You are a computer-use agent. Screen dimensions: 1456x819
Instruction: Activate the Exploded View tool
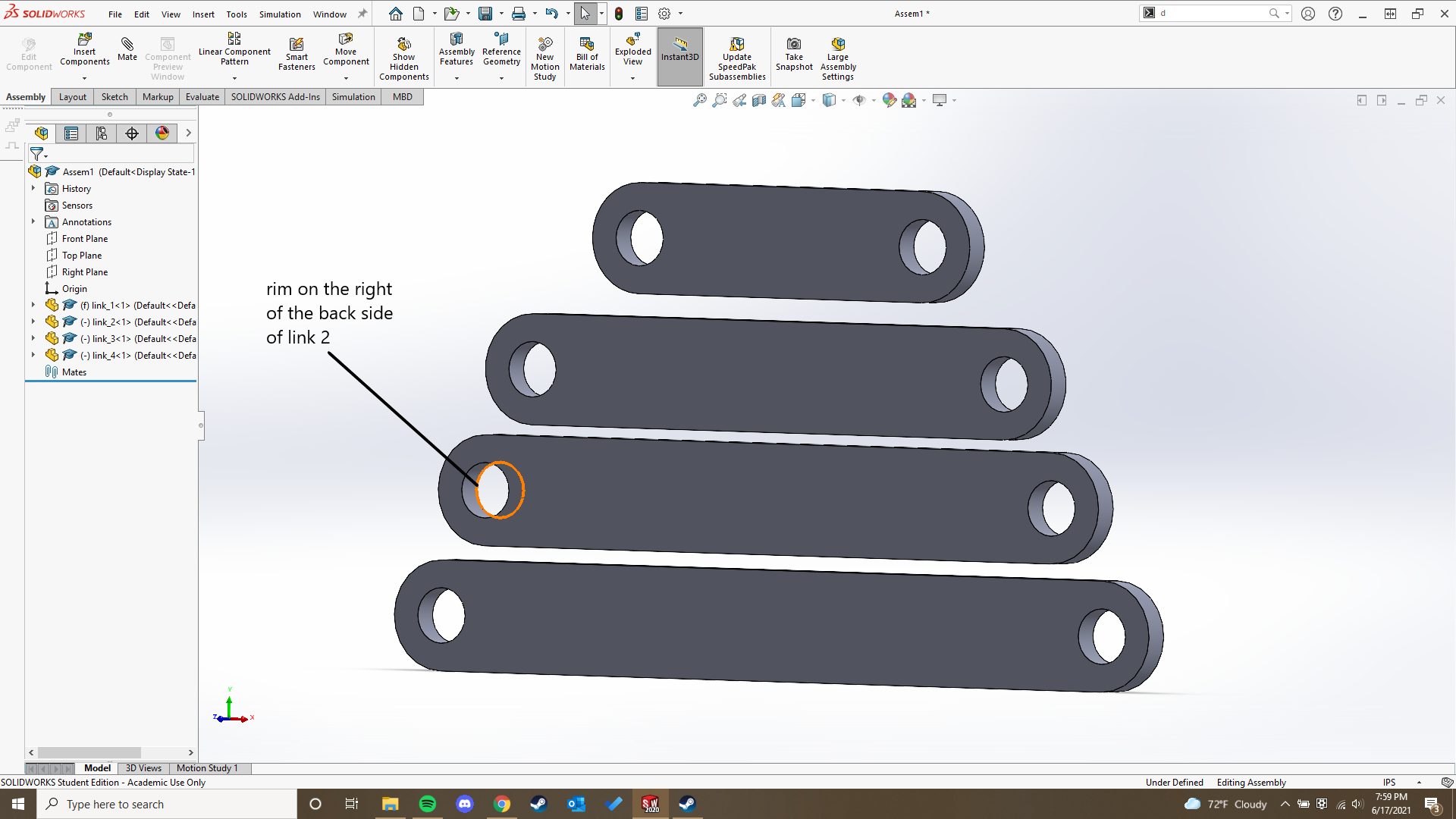pos(632,52)
